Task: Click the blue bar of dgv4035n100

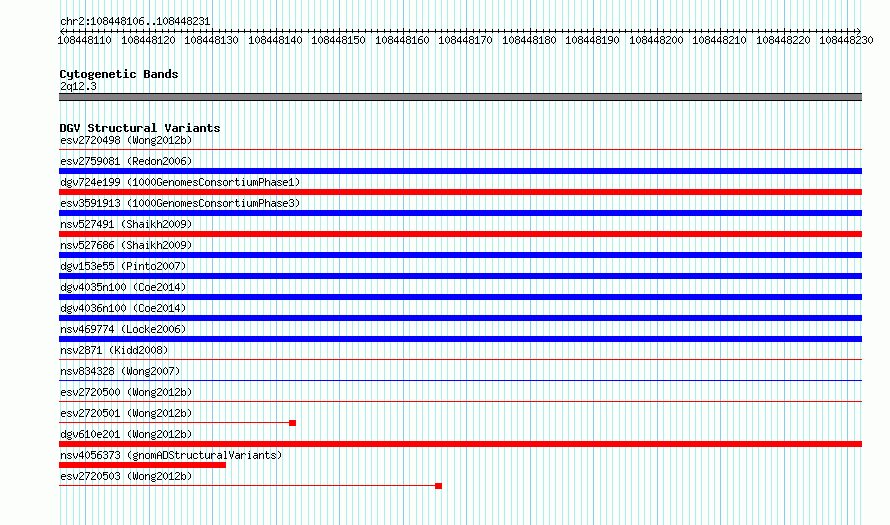Action: click(460, 297)
